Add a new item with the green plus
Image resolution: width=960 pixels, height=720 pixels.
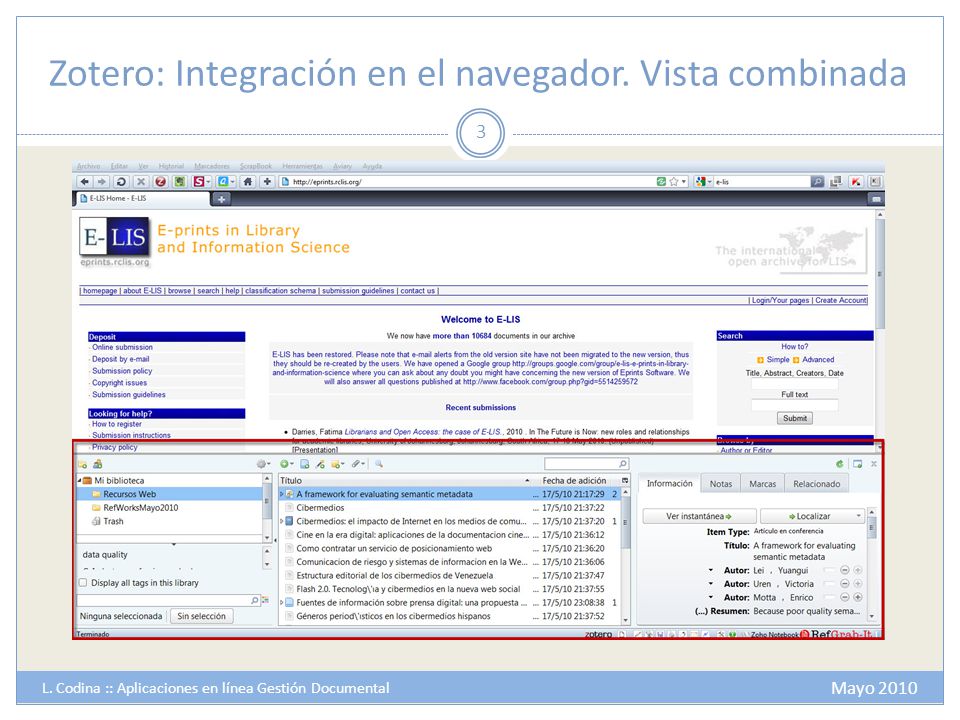tap(285, 464)
